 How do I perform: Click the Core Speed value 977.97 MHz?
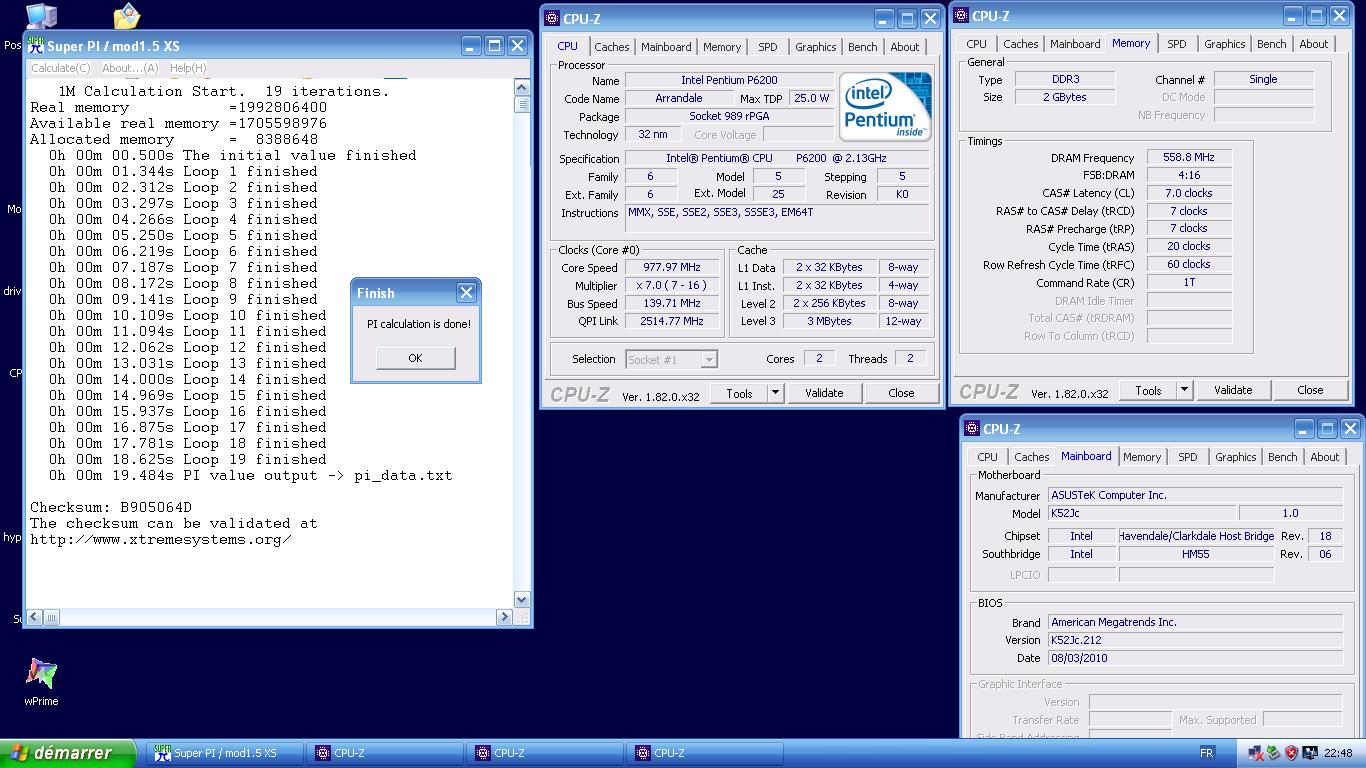671,267
